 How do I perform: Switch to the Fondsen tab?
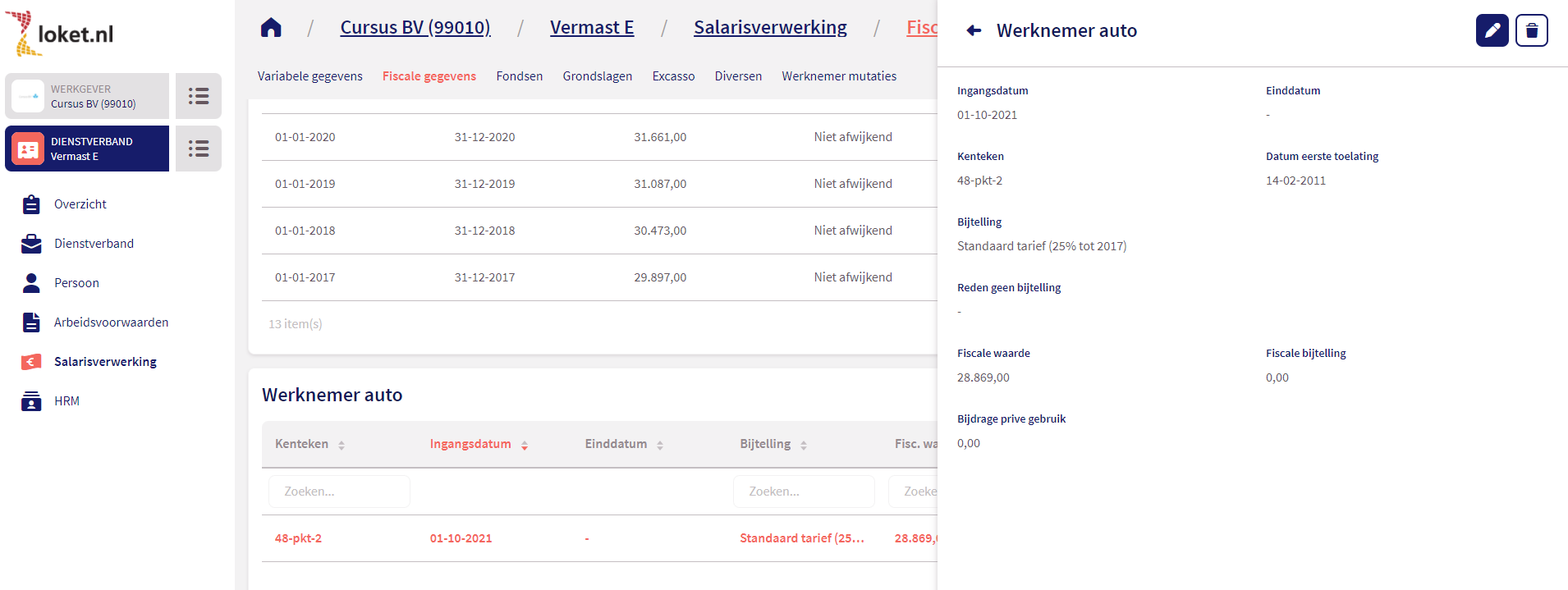(519, 76)
